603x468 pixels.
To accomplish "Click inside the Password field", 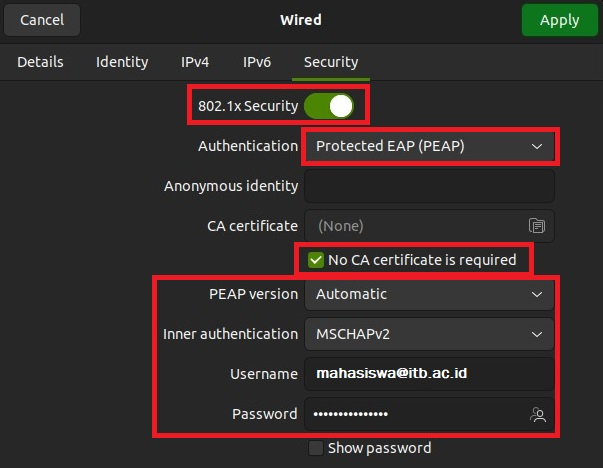I will pyautogui.click(x=415, y=414).
